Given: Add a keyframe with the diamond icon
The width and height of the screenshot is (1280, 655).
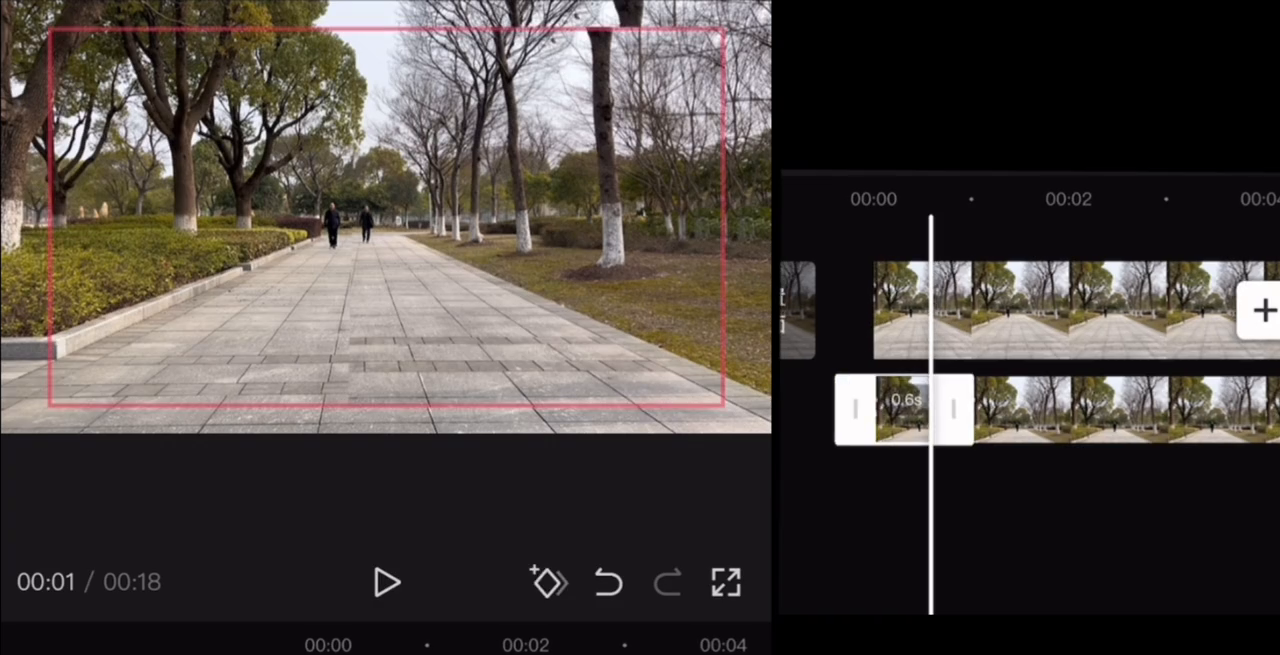Looking at the screenshot, I should click(548, 581).
